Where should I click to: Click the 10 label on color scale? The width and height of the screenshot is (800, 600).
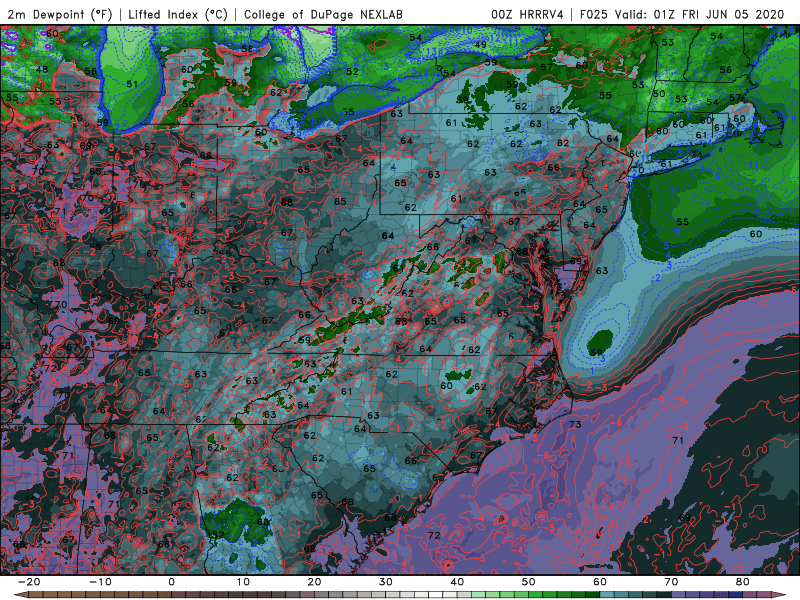point(243,582)
